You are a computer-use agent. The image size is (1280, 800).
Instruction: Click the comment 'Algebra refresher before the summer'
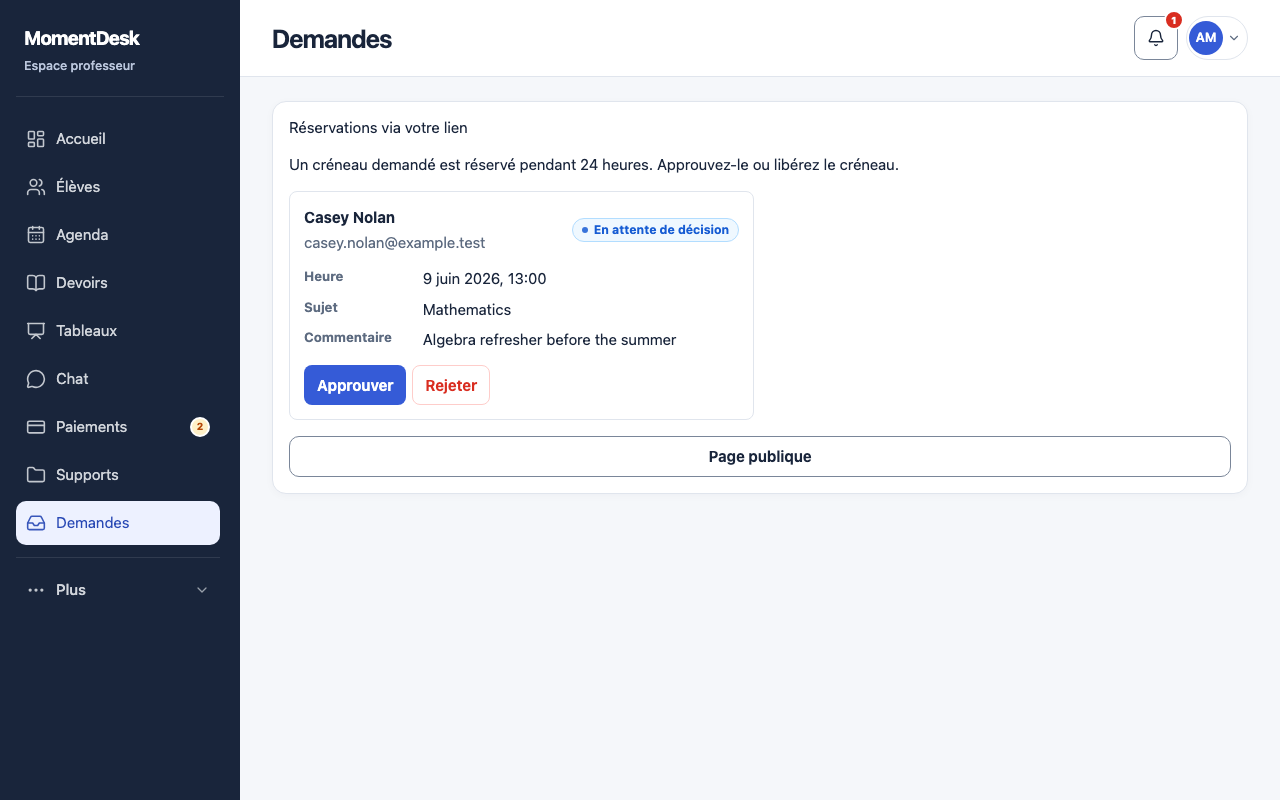point(550,340)
